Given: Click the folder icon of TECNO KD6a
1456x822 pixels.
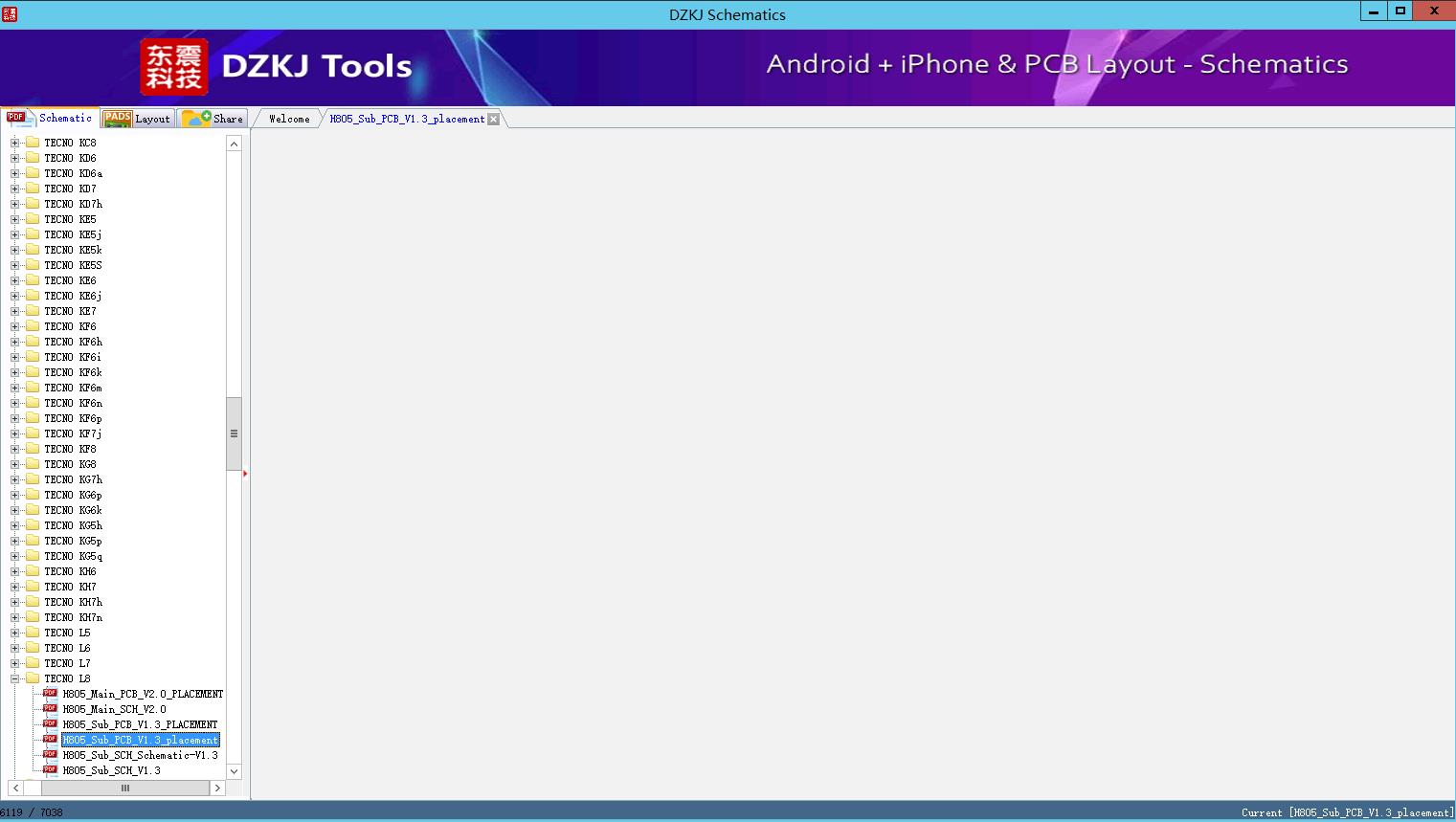Looking at the screenshot, I should pos(32,173).
